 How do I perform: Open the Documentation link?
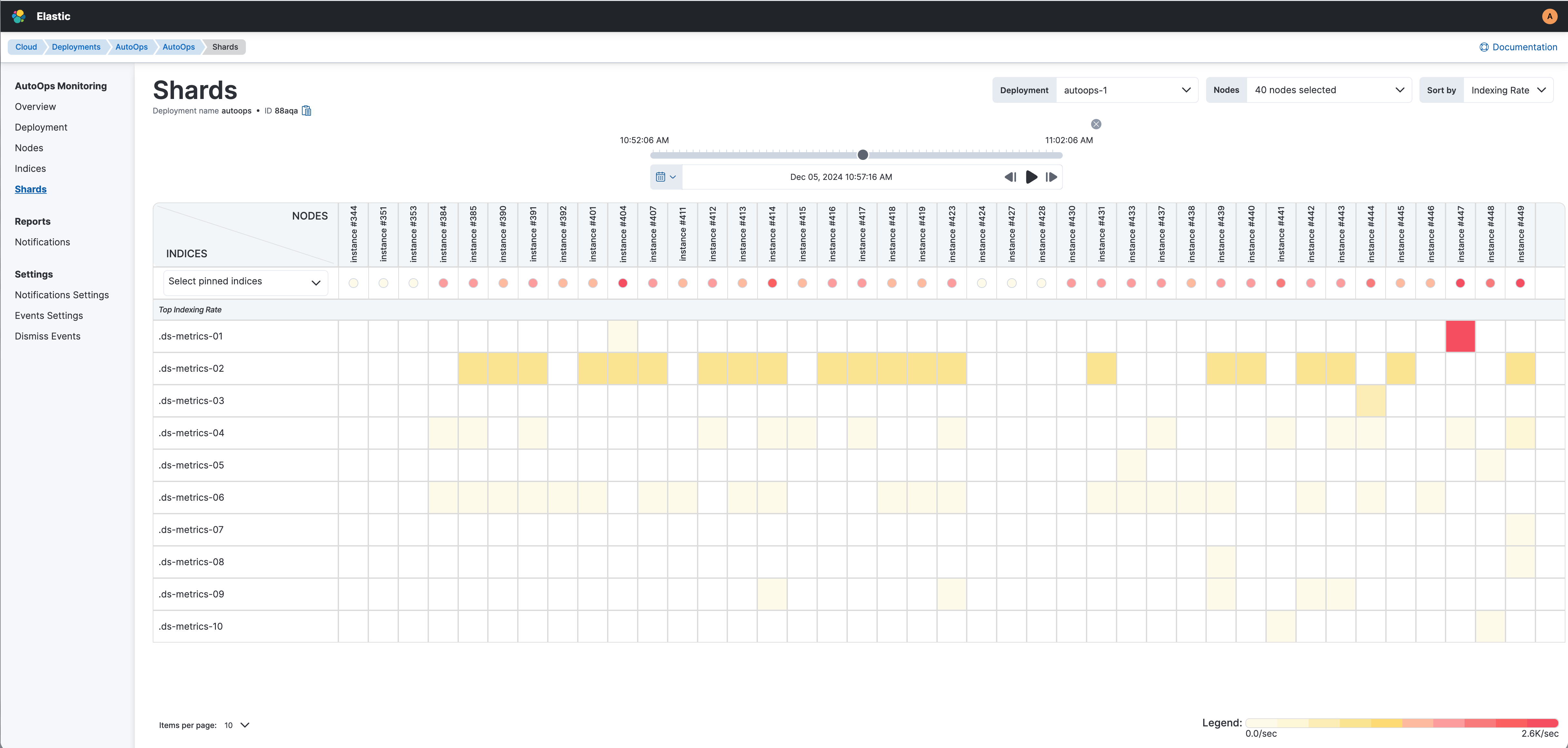click(1518, 47)
